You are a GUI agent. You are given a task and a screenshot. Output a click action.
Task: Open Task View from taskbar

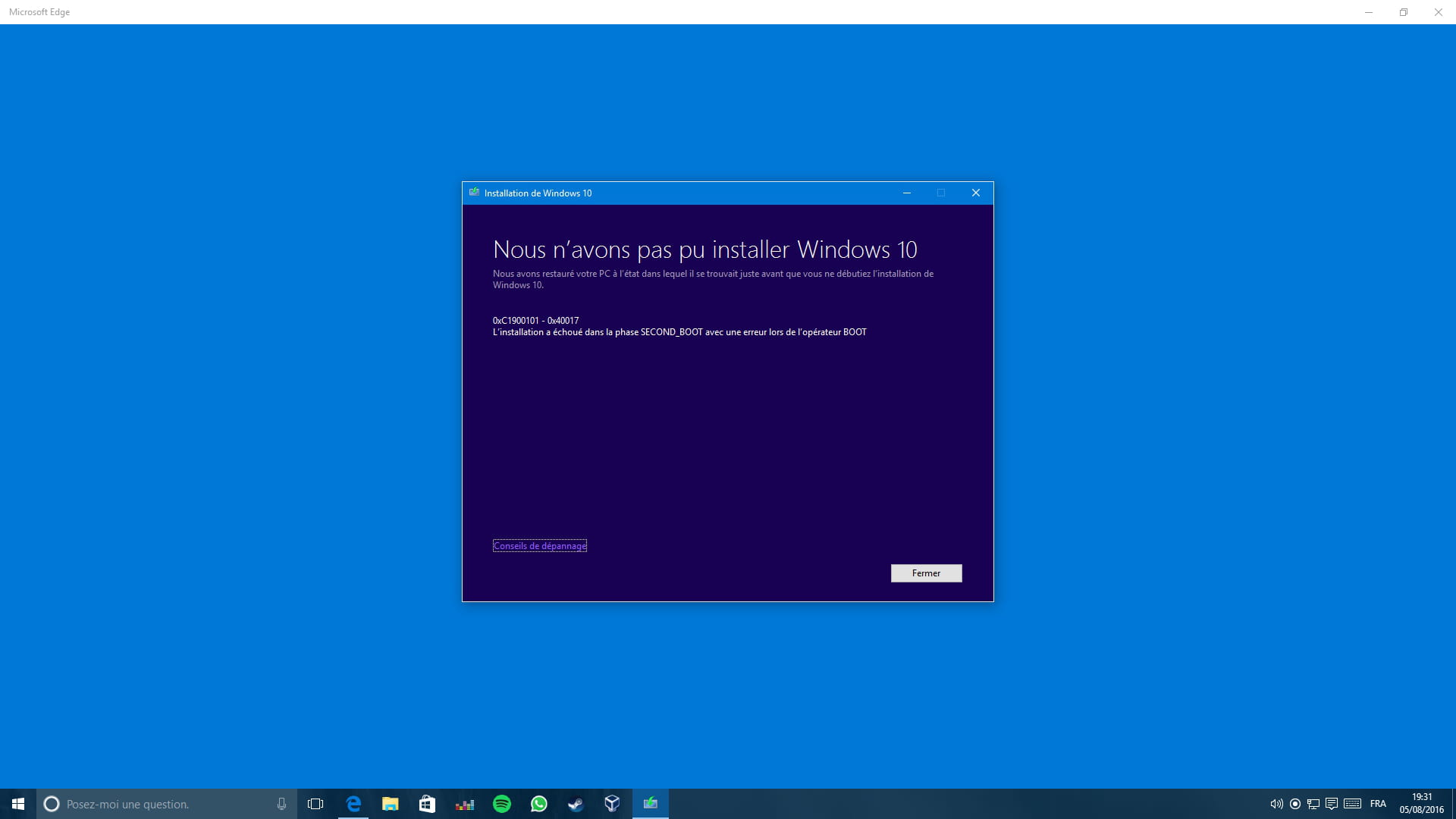315,804
